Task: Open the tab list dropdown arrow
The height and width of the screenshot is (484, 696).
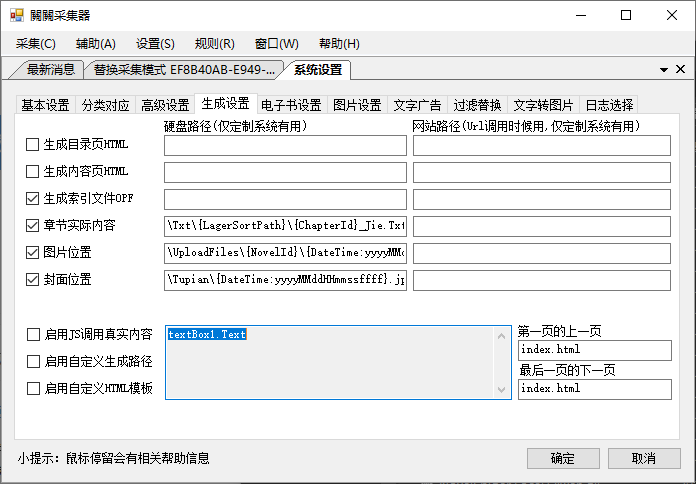Action: 664,70
